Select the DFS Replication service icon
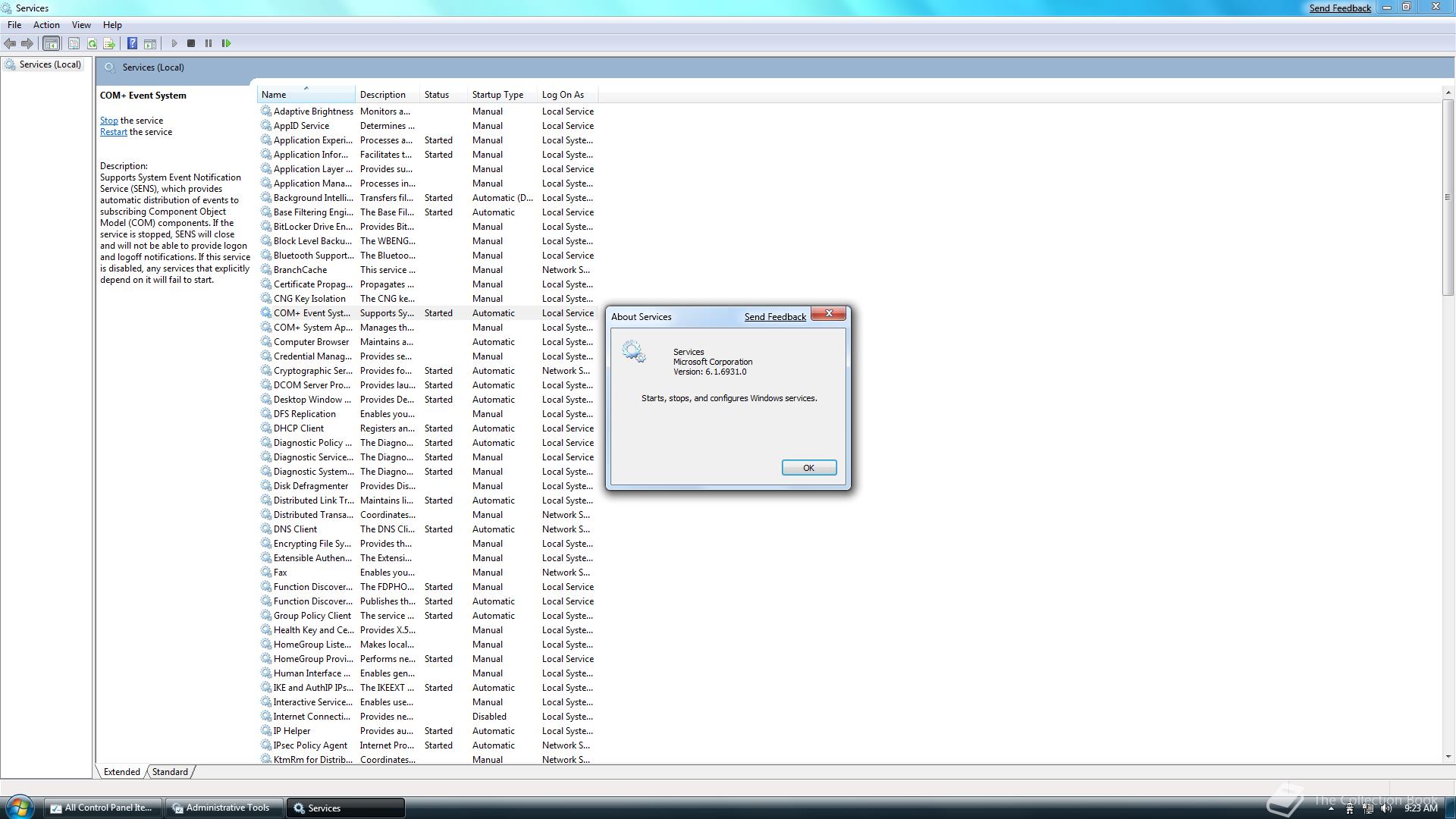The width and height of the screenshot is (1456, 819). 266,414
